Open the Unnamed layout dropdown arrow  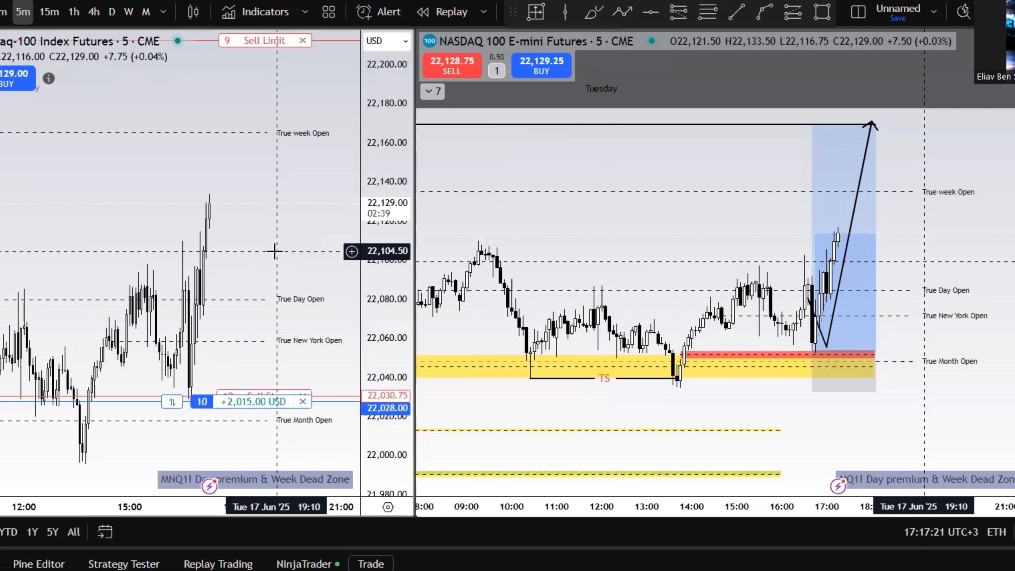click(933, 11)
